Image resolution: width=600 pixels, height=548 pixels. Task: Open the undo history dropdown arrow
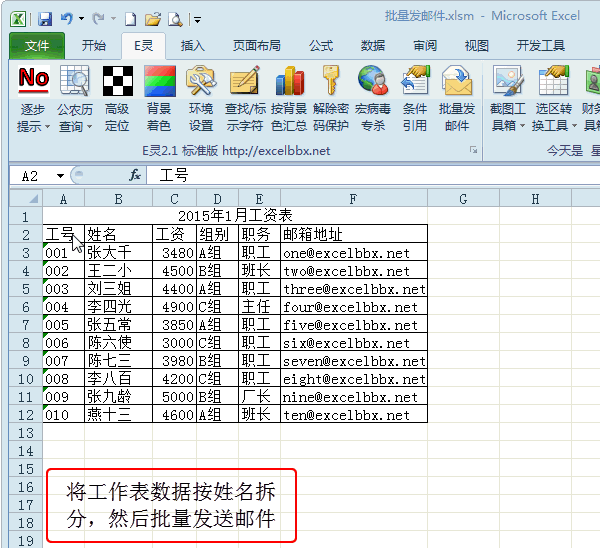[82, 18]
